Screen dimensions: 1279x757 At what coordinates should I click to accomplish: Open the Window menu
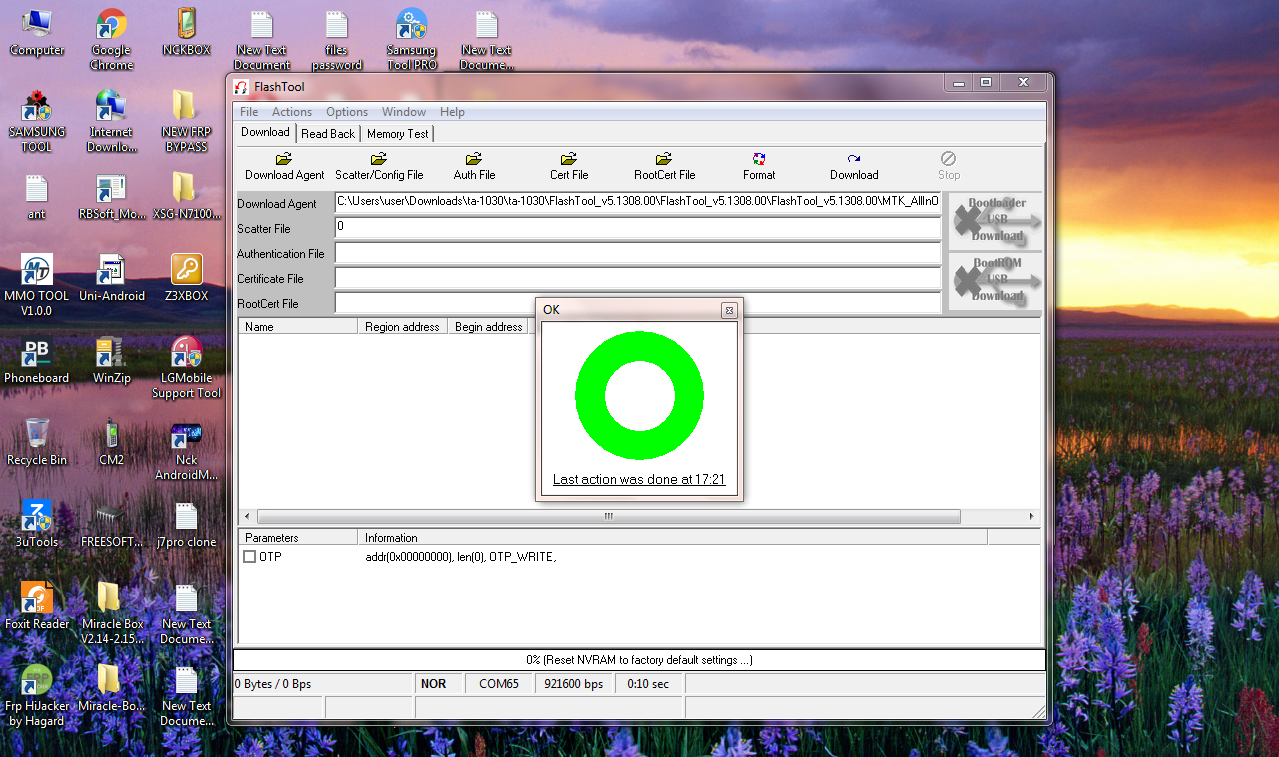(x=404, y=112)
